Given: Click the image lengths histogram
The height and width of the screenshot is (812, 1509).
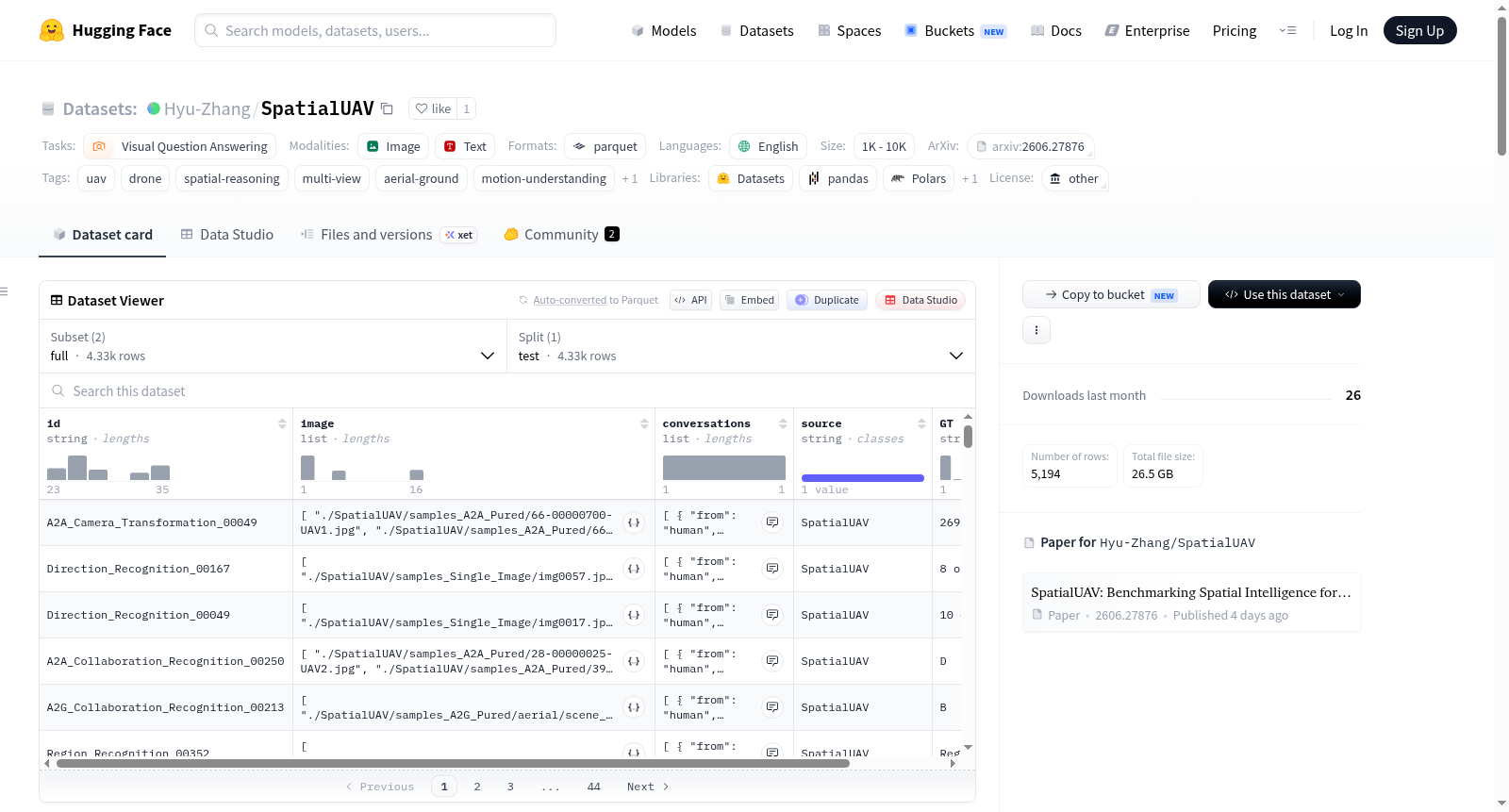Looking at the screenshot, I should (x=362, y=467).
